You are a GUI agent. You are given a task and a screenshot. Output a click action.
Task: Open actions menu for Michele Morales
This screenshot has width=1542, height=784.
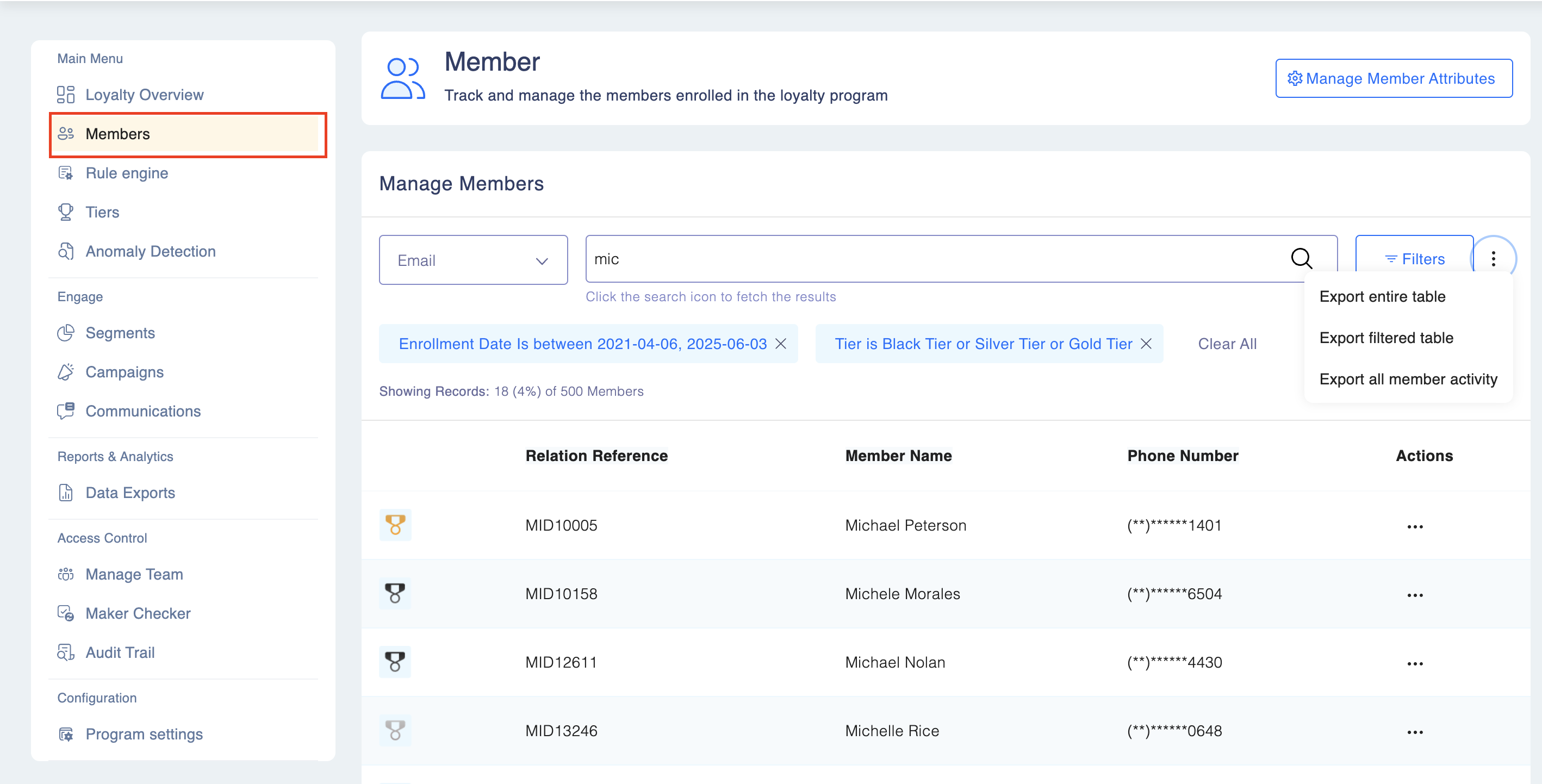click(x=1415, y=595)
